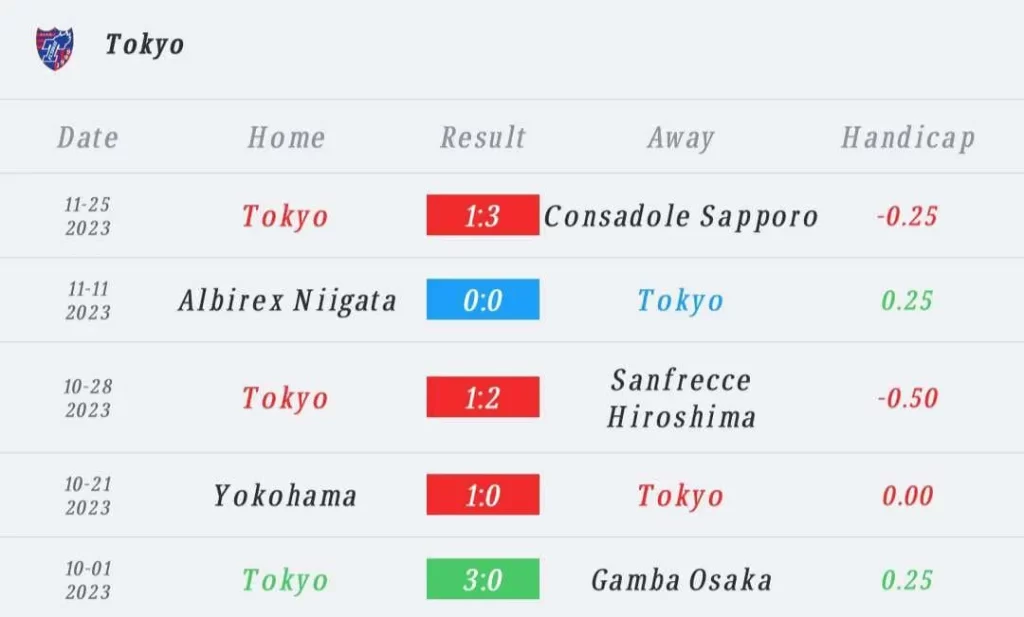Select the Result column header
This screenshot has height=617, width=1024.
[483, 138]
